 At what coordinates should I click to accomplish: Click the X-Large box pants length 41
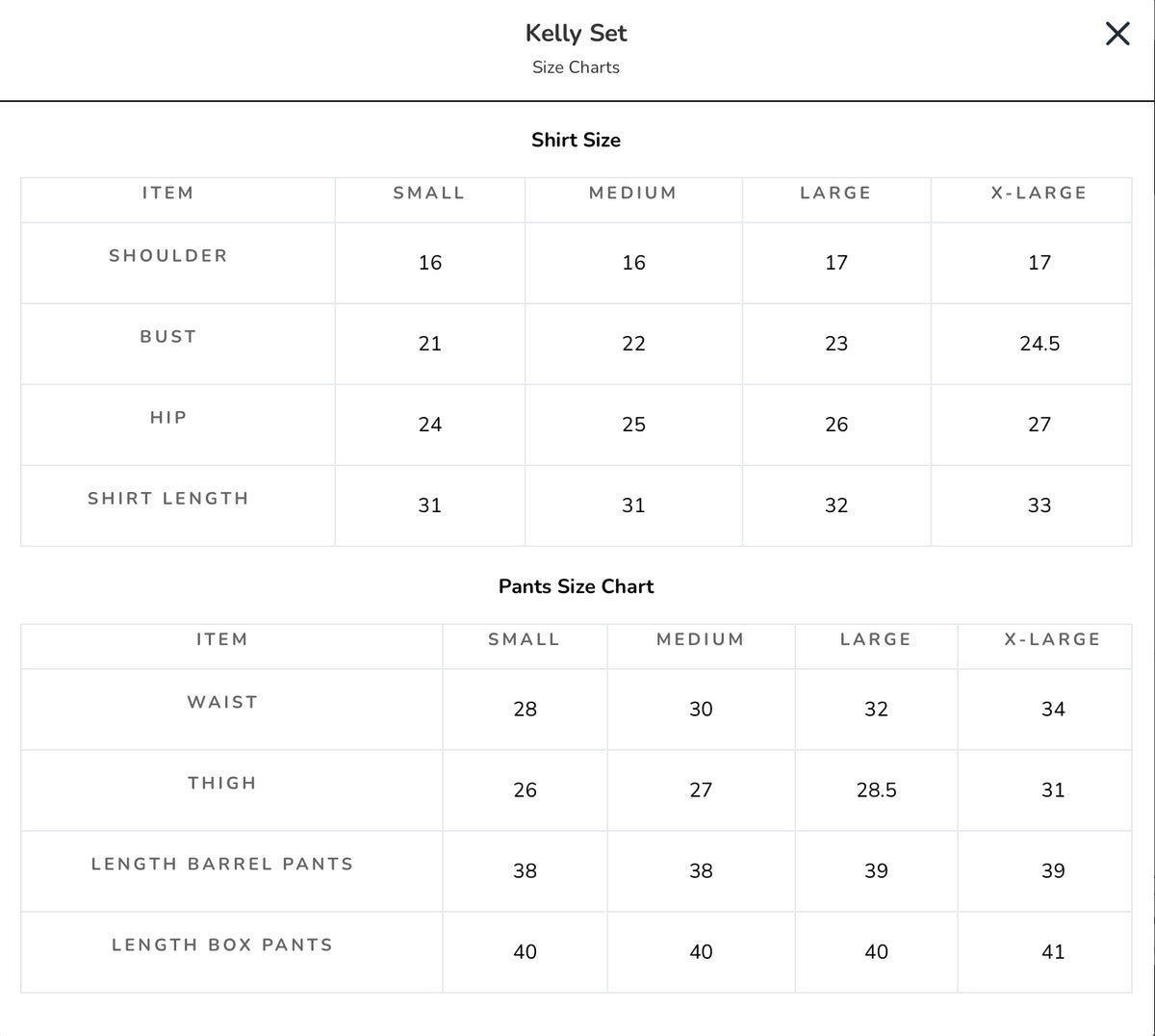pos(1053,952)
